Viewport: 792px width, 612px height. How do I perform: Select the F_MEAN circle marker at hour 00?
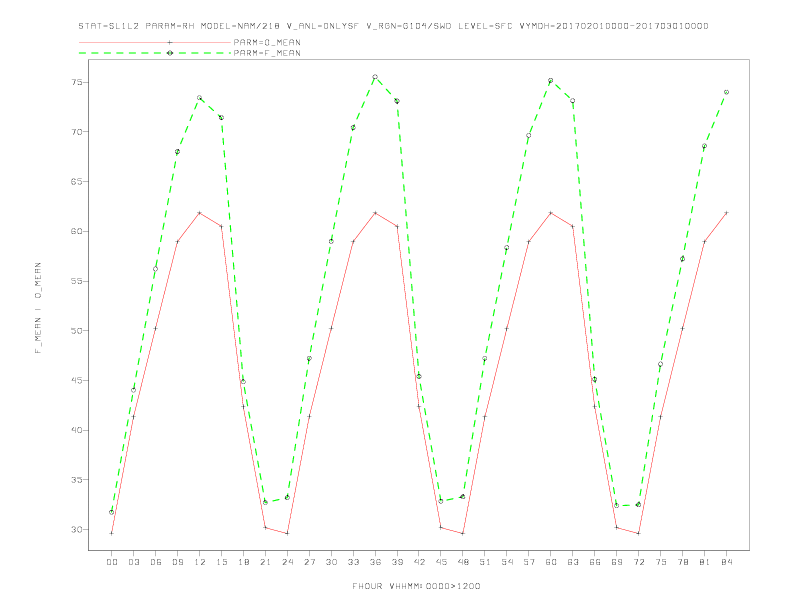click(x=112, y=512)
